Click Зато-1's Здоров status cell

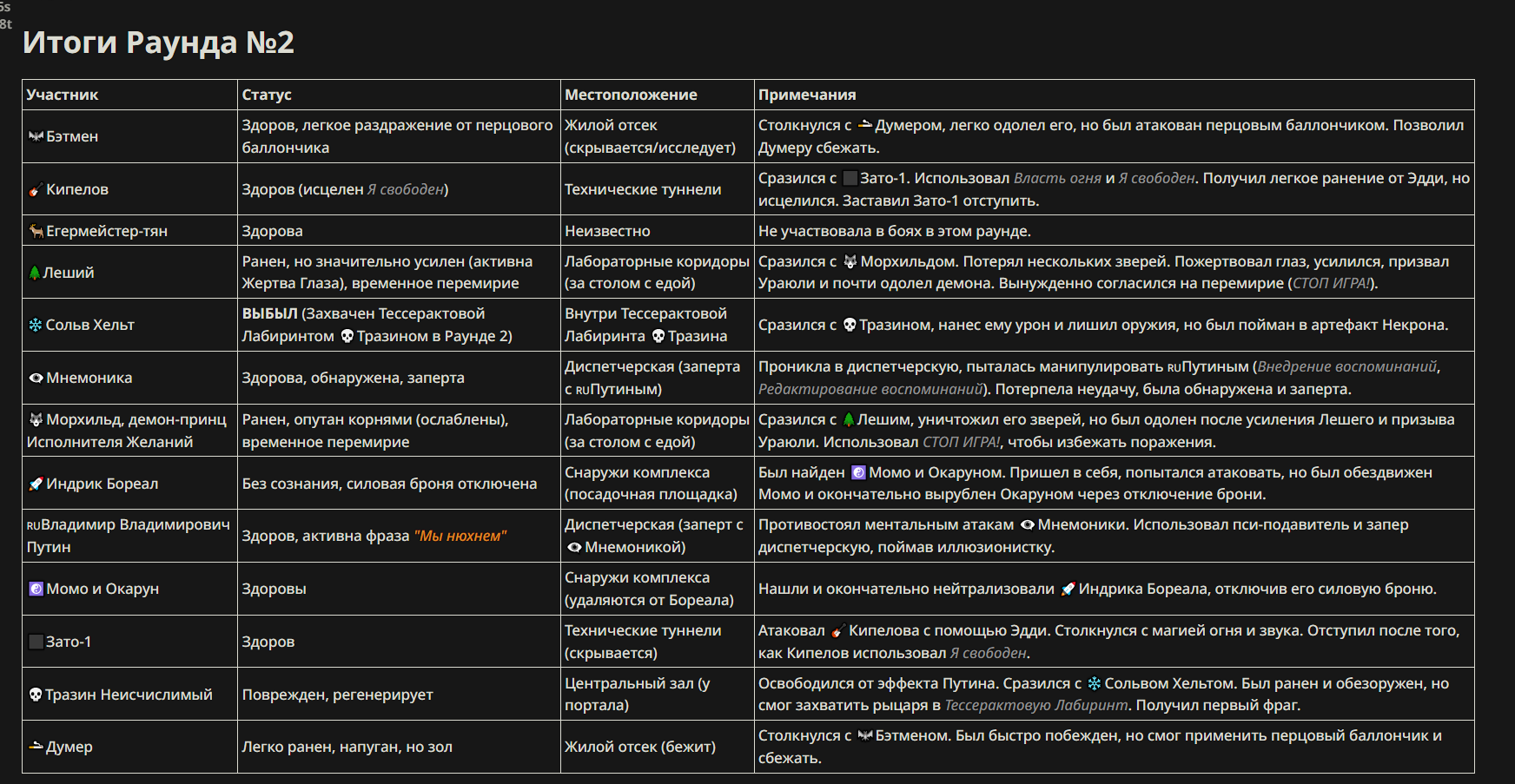click(268, 642)
